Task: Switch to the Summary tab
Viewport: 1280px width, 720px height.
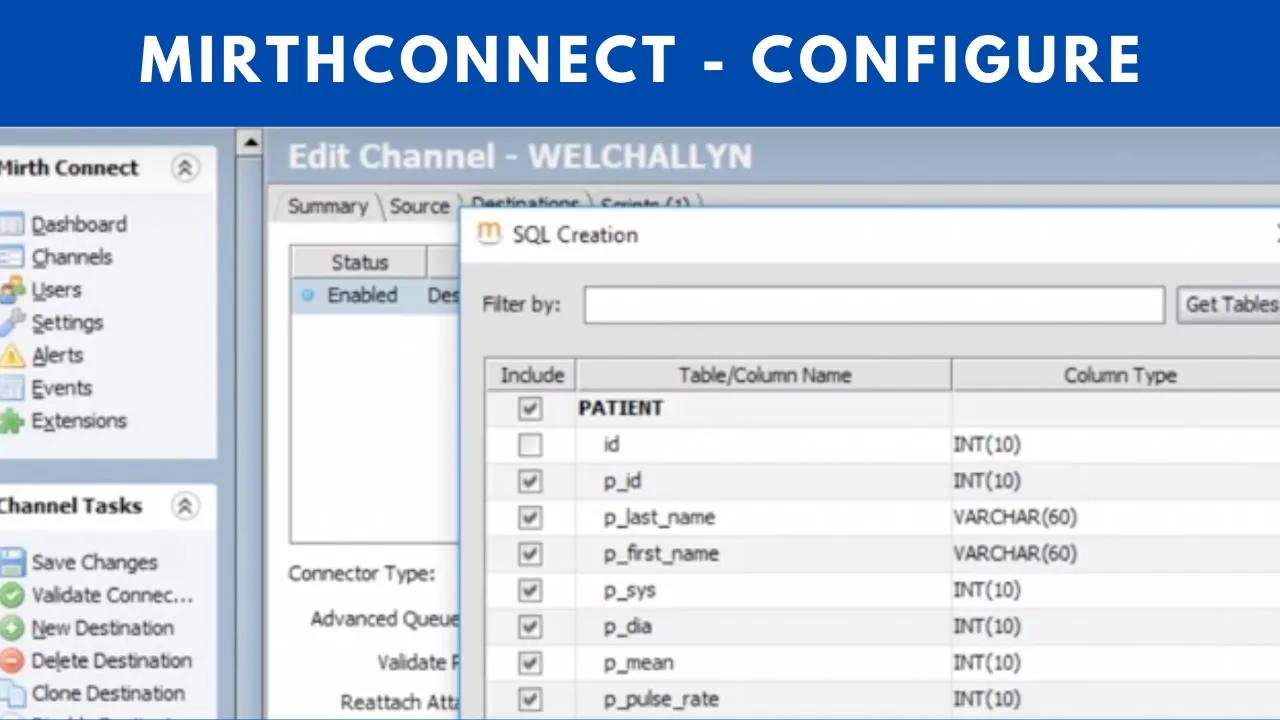Action: tap(327, 206)
